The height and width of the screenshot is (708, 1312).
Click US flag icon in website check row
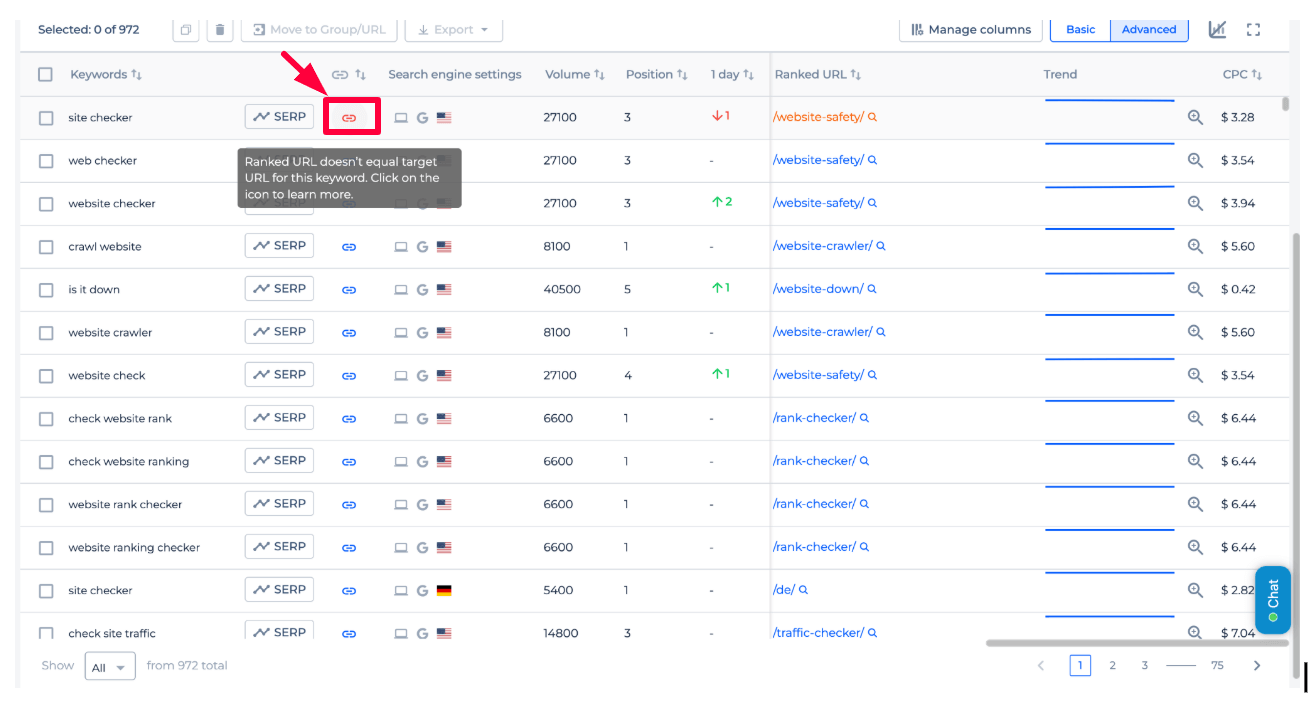pyautogui.click(x=444, y=376)
